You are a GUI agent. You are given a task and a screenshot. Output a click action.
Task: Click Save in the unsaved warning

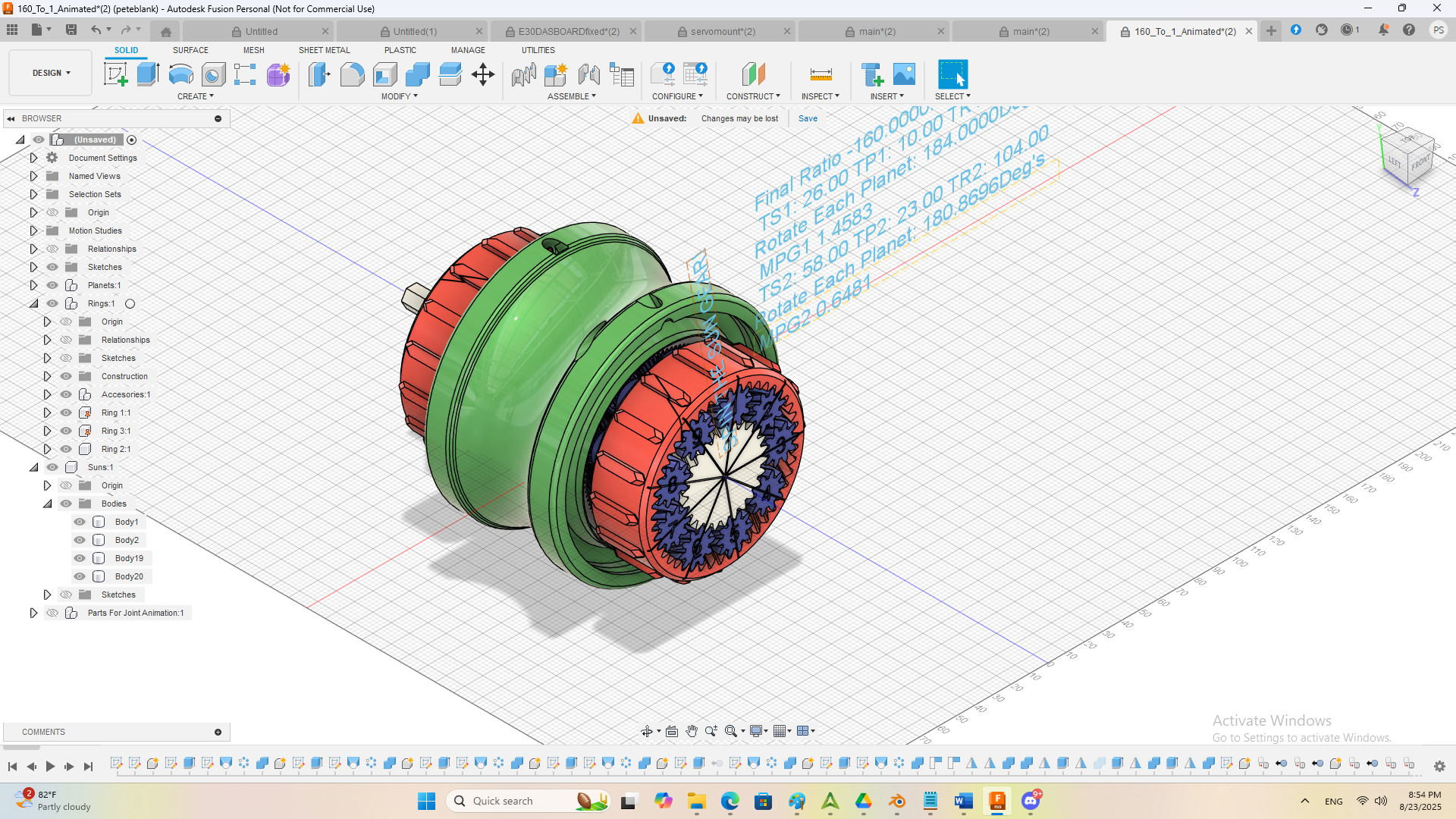808,118
